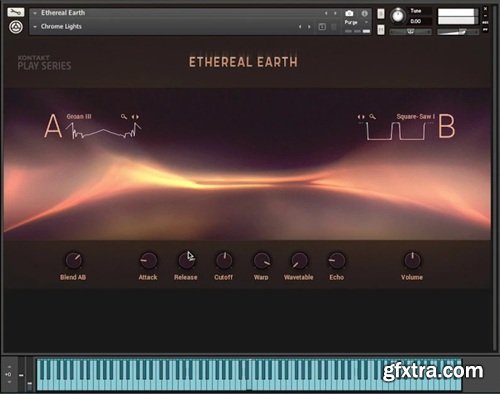The width and height of the screenshot is (500, 394).
Task: Click the pitch bend wheel beside the keyboard
Action: [21, 375]
